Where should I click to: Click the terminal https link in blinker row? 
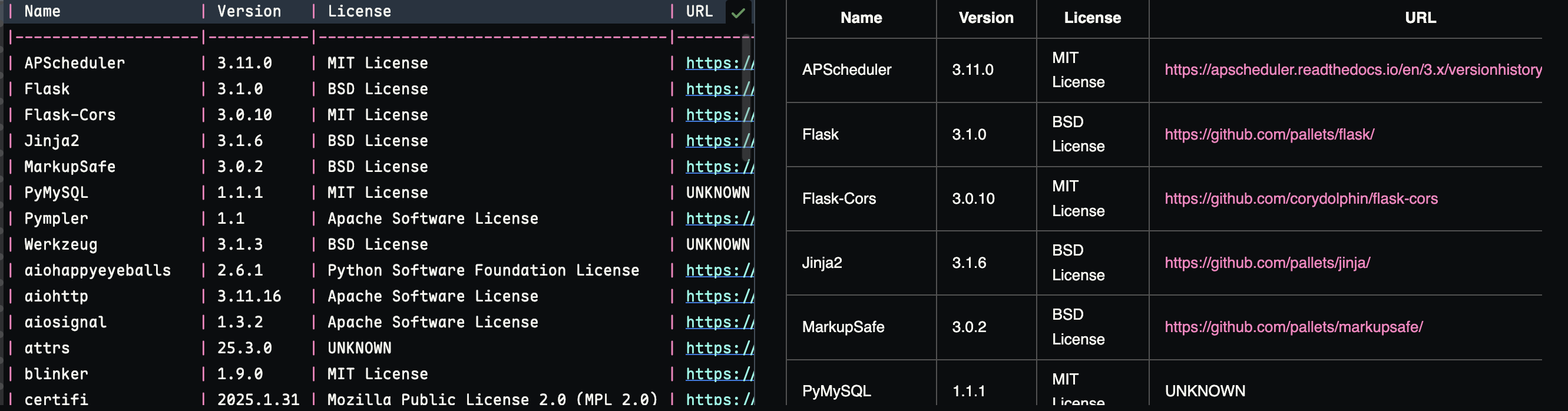pyautogui.click(x=720, y=374)
